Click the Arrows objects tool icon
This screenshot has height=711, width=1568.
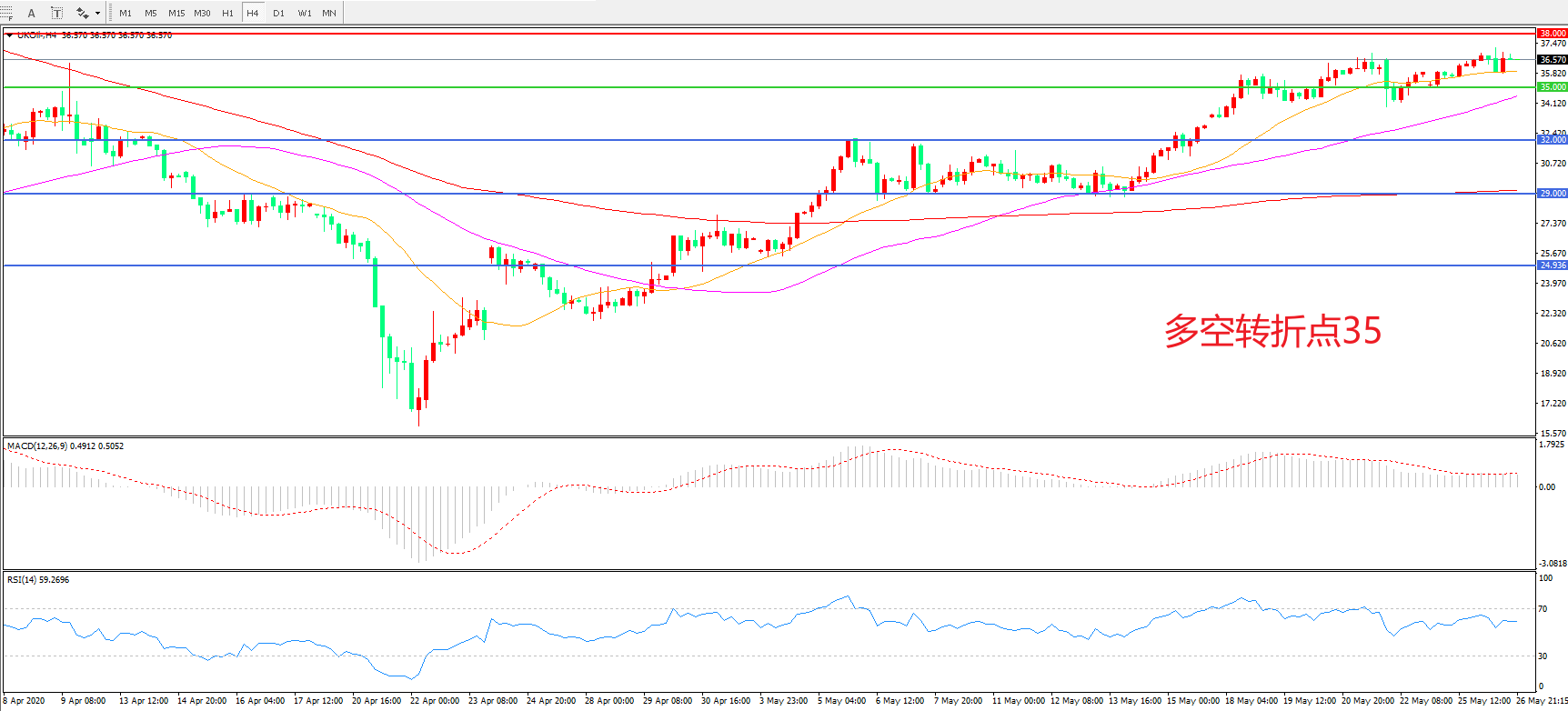click(82, 13)
